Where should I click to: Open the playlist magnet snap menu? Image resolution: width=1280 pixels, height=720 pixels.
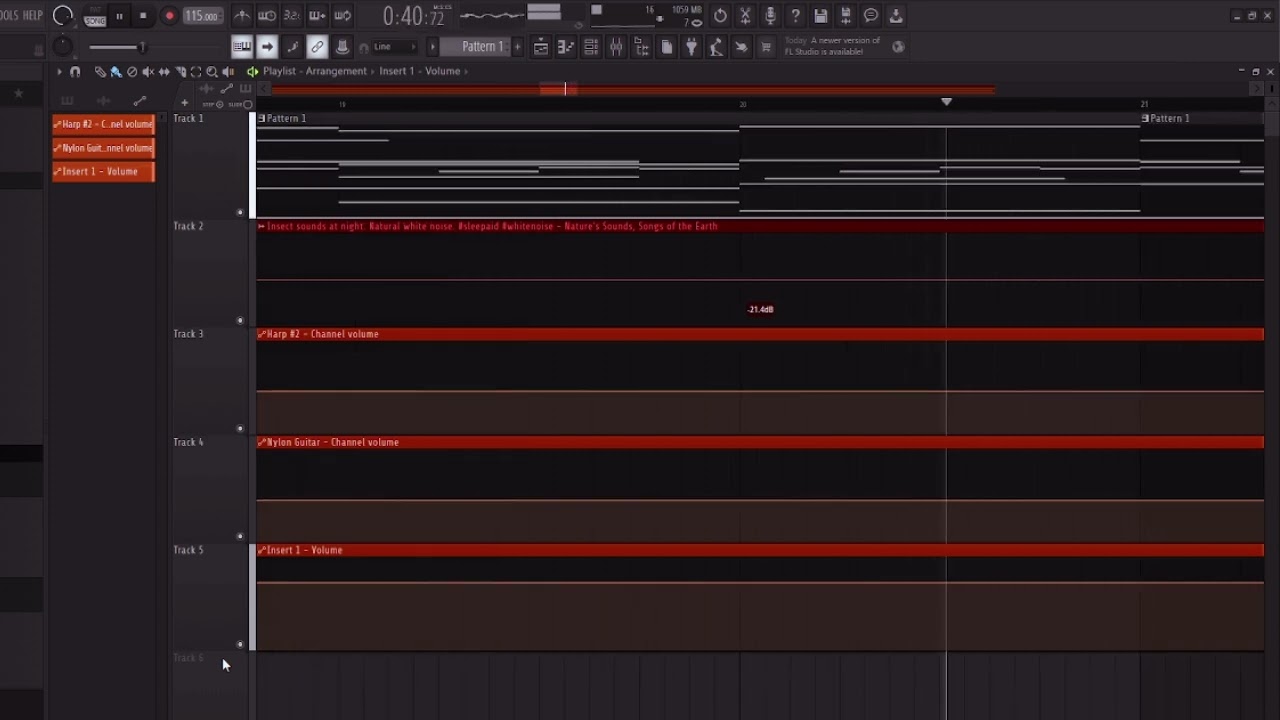point(75,71)
